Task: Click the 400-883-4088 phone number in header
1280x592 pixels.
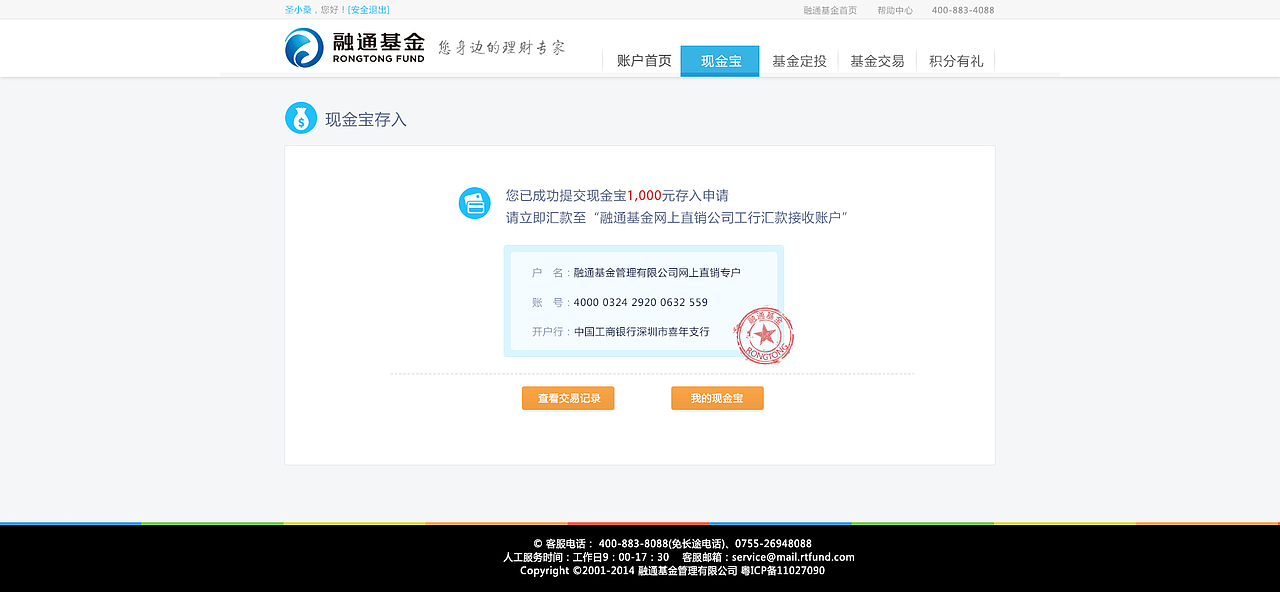Action: (961, 10)
